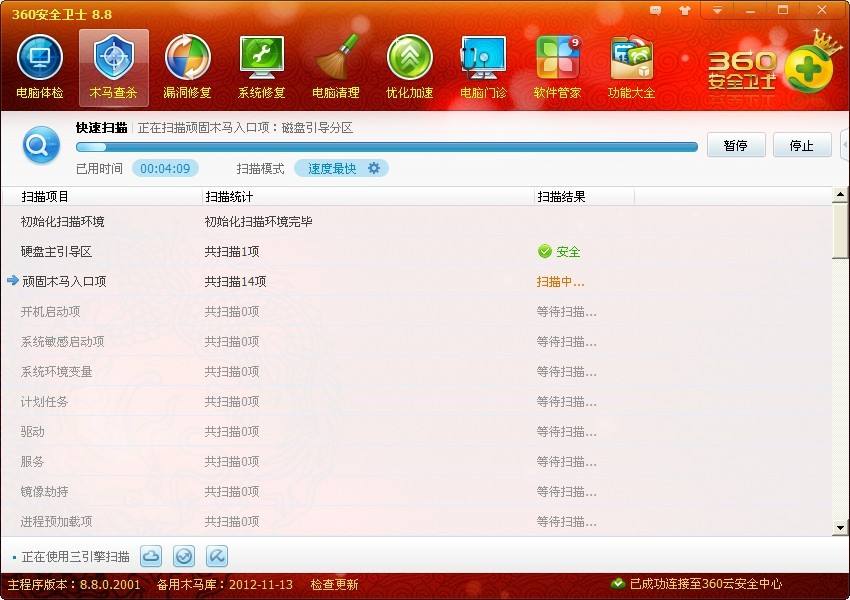Click 已成功连接至360云安全中心 status text
The width and height of the screenshot is (850, 600).
click(706, 584)
